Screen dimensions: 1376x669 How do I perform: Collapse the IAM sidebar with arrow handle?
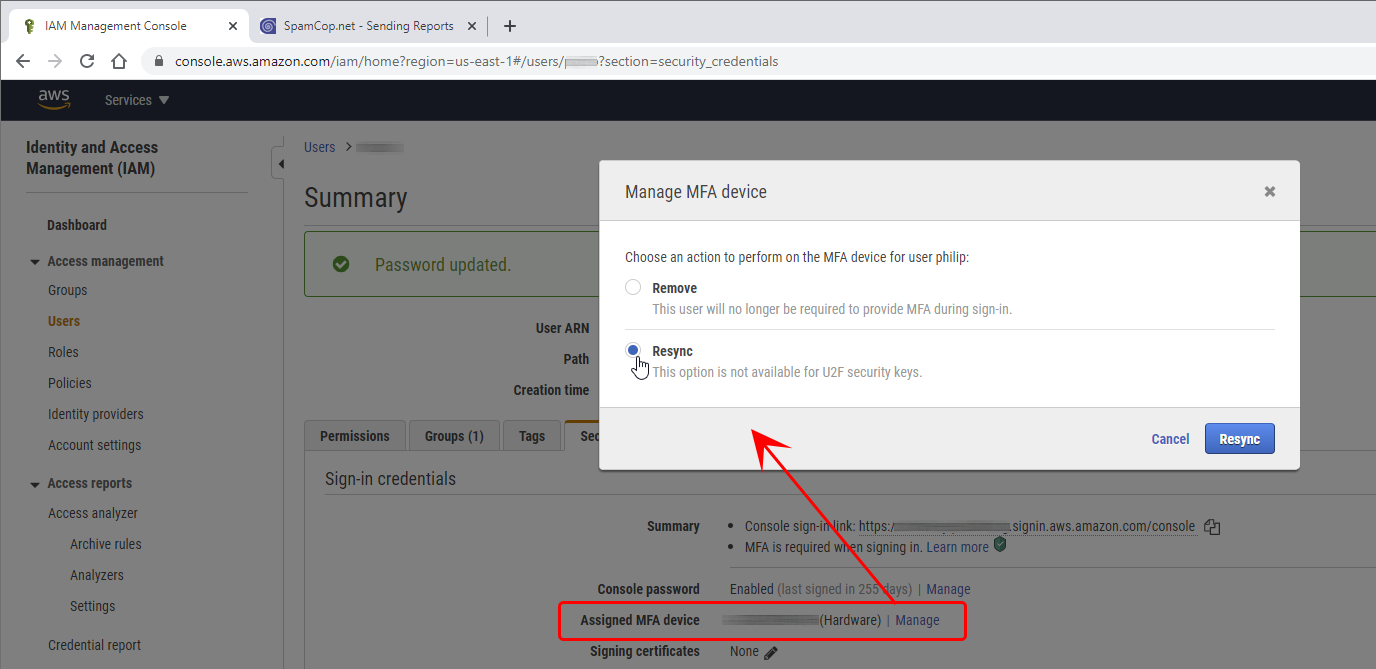(280, 164)
